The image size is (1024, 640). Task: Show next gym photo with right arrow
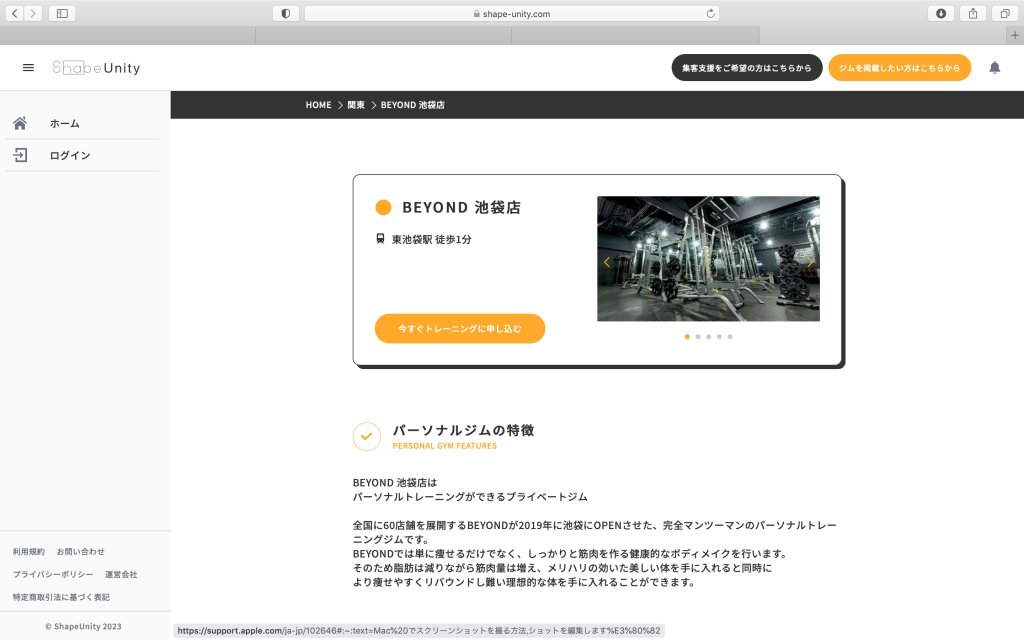pos(810,262)
